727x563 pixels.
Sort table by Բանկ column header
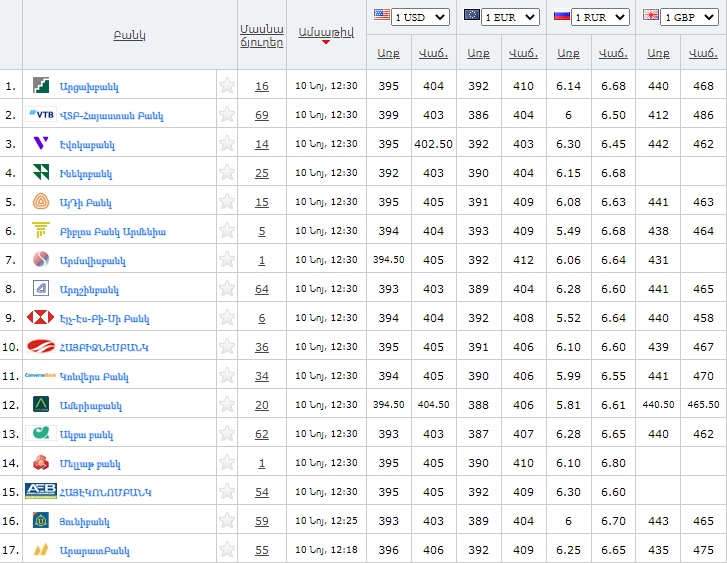(x=130, y=35)
